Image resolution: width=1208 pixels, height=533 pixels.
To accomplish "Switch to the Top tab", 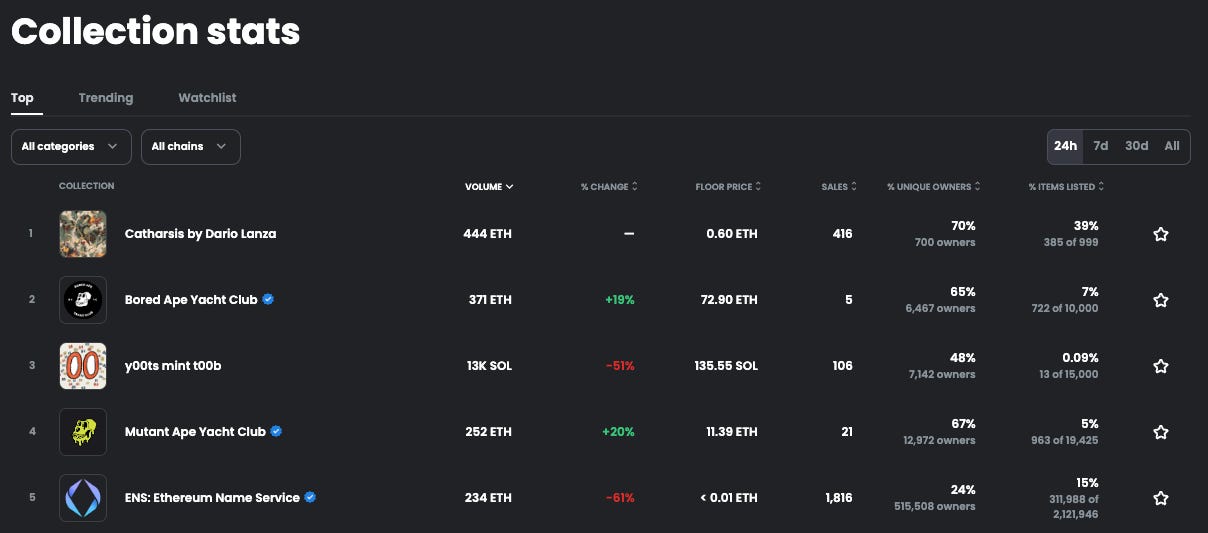I will pyautogui.click(x=22, y=98).
